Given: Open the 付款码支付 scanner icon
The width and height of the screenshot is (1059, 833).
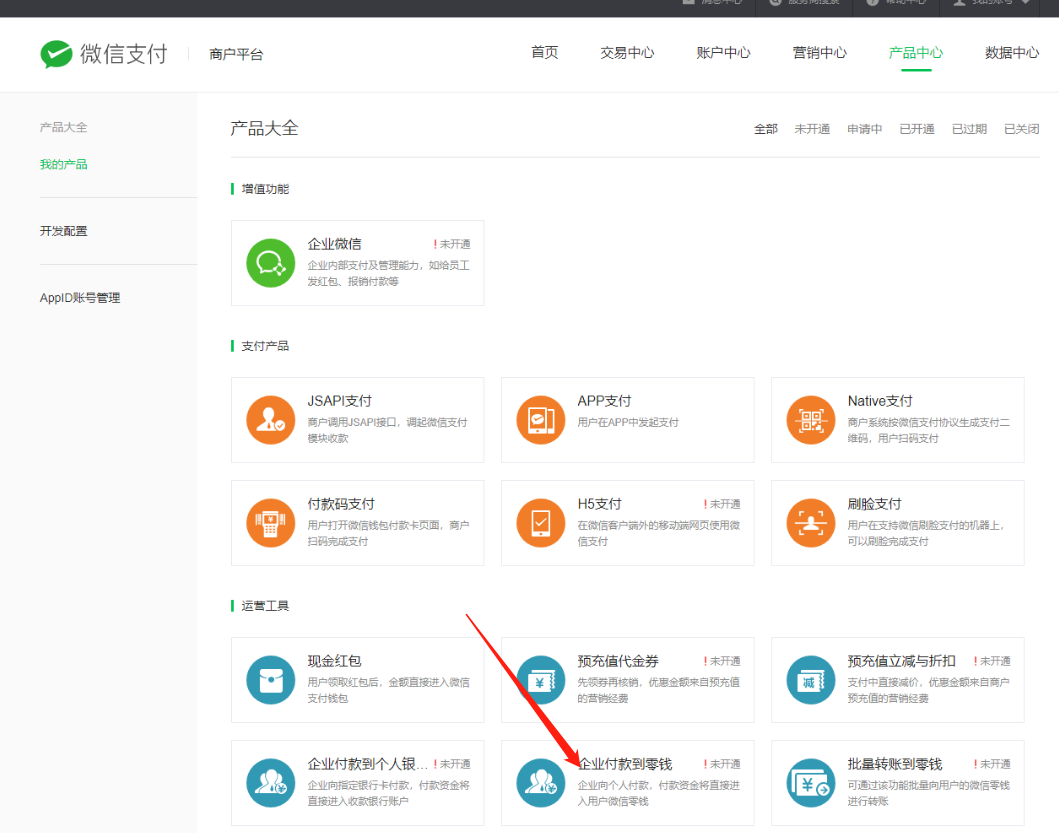Looking at the screenshot, I should tap(270, 523).
